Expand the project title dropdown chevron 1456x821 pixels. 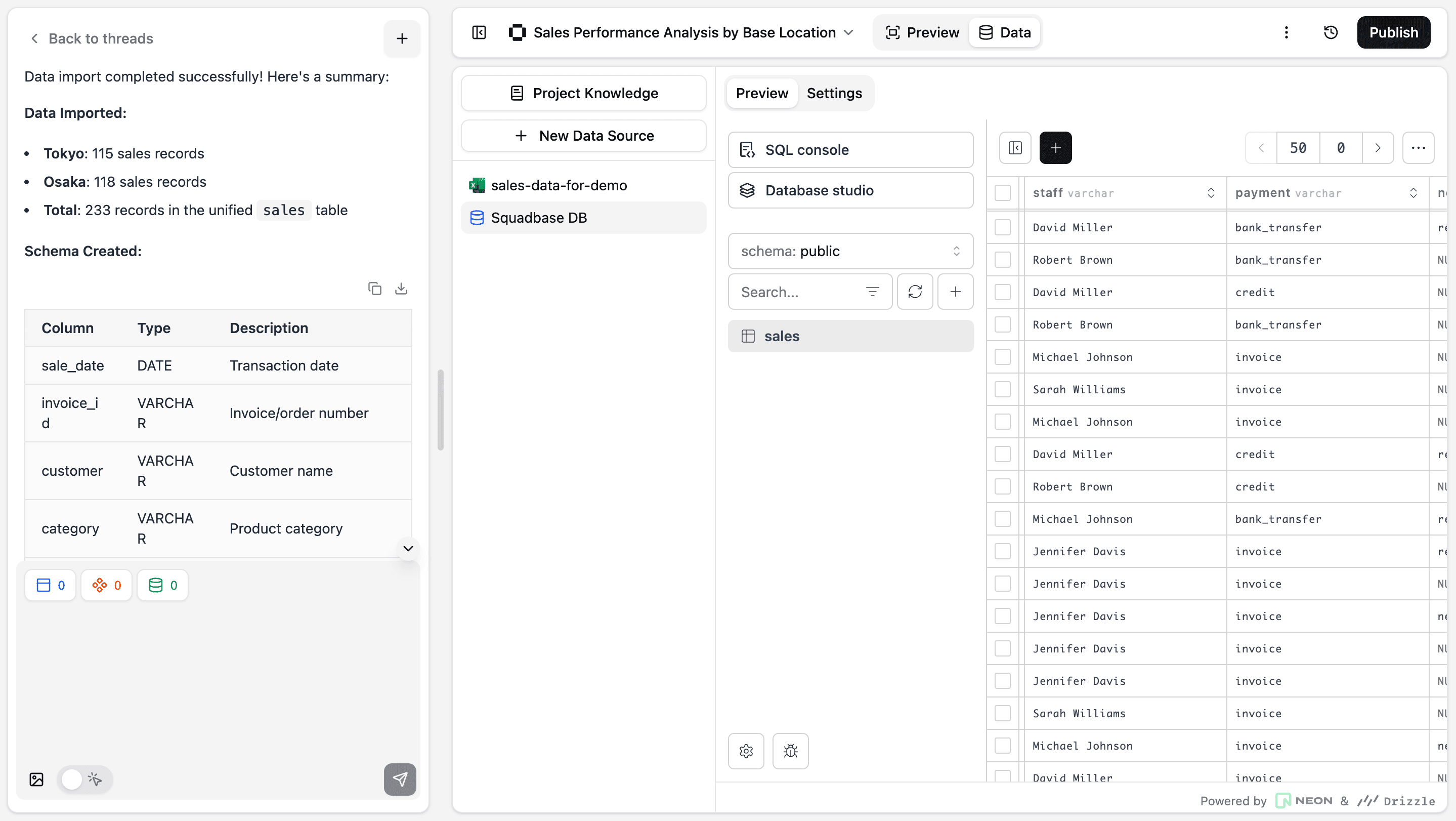[848, 32]
